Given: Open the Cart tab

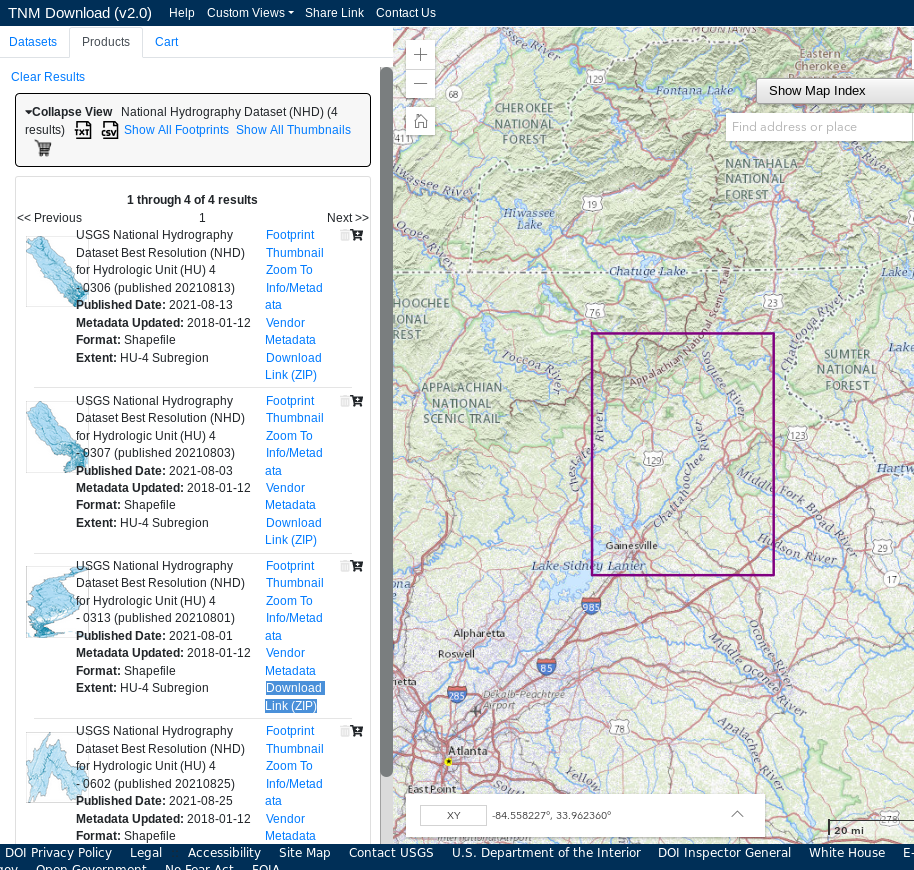Looking at the screenshot, I should 166,42.
